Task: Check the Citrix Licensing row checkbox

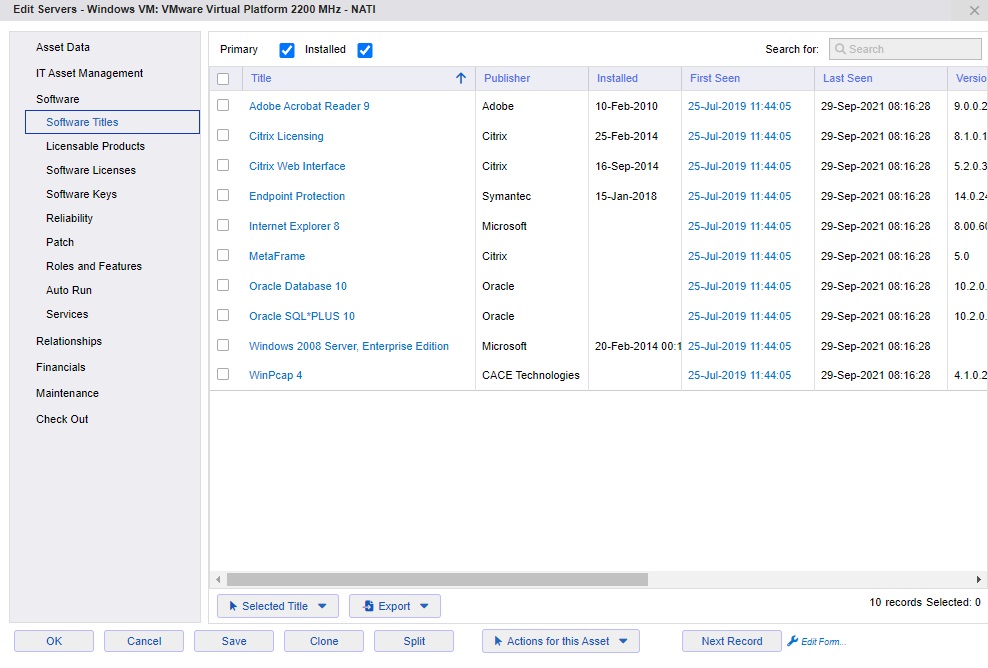Action: point(223,135)
